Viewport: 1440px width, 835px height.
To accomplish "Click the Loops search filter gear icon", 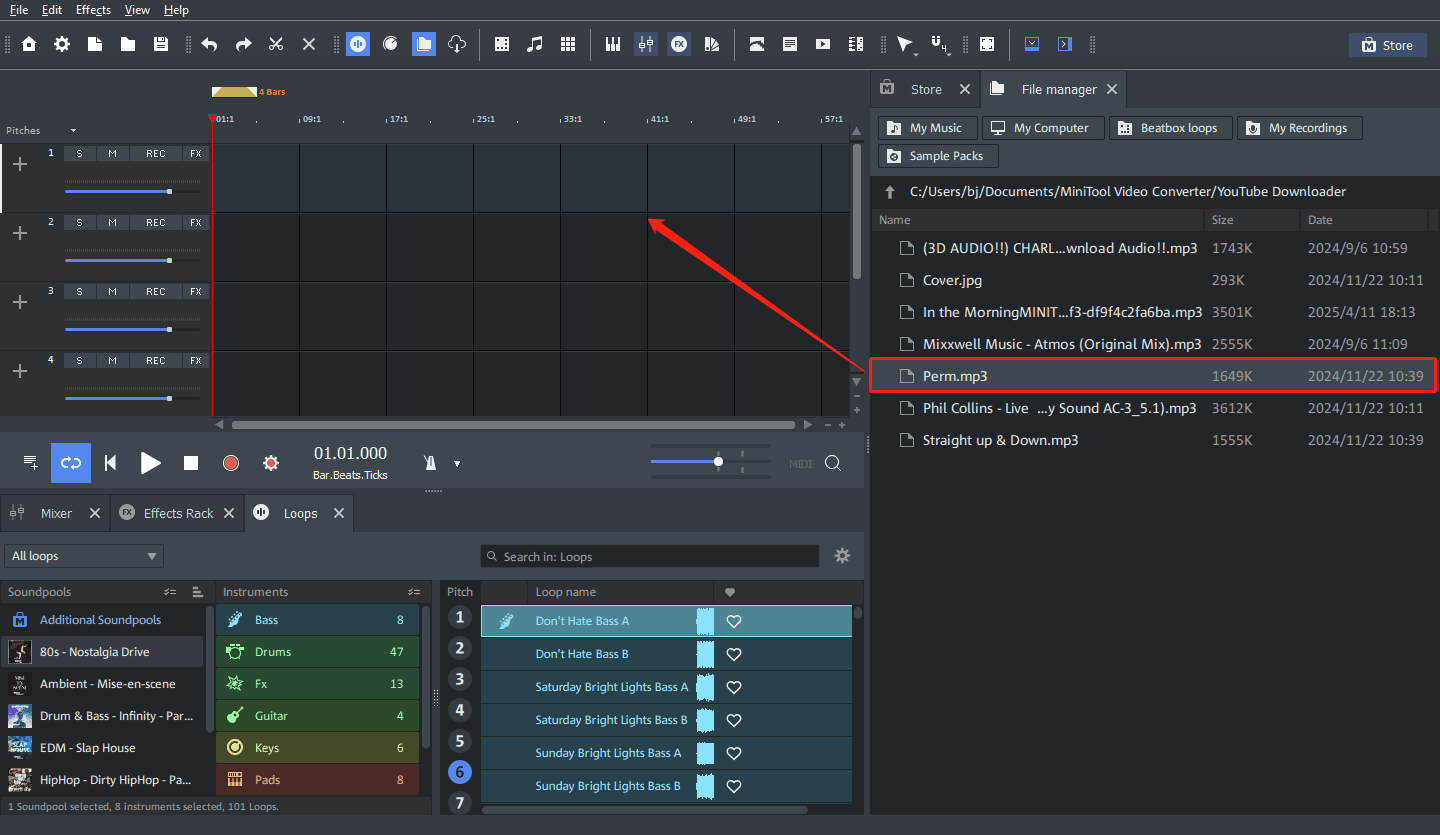I will pyautogui.click(x=842, y=556).
